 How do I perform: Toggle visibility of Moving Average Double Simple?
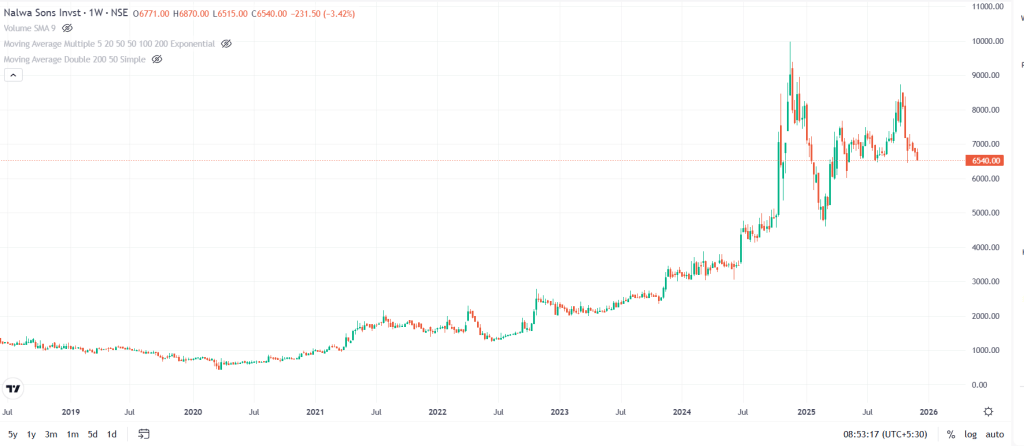click(x=155, y=60)
